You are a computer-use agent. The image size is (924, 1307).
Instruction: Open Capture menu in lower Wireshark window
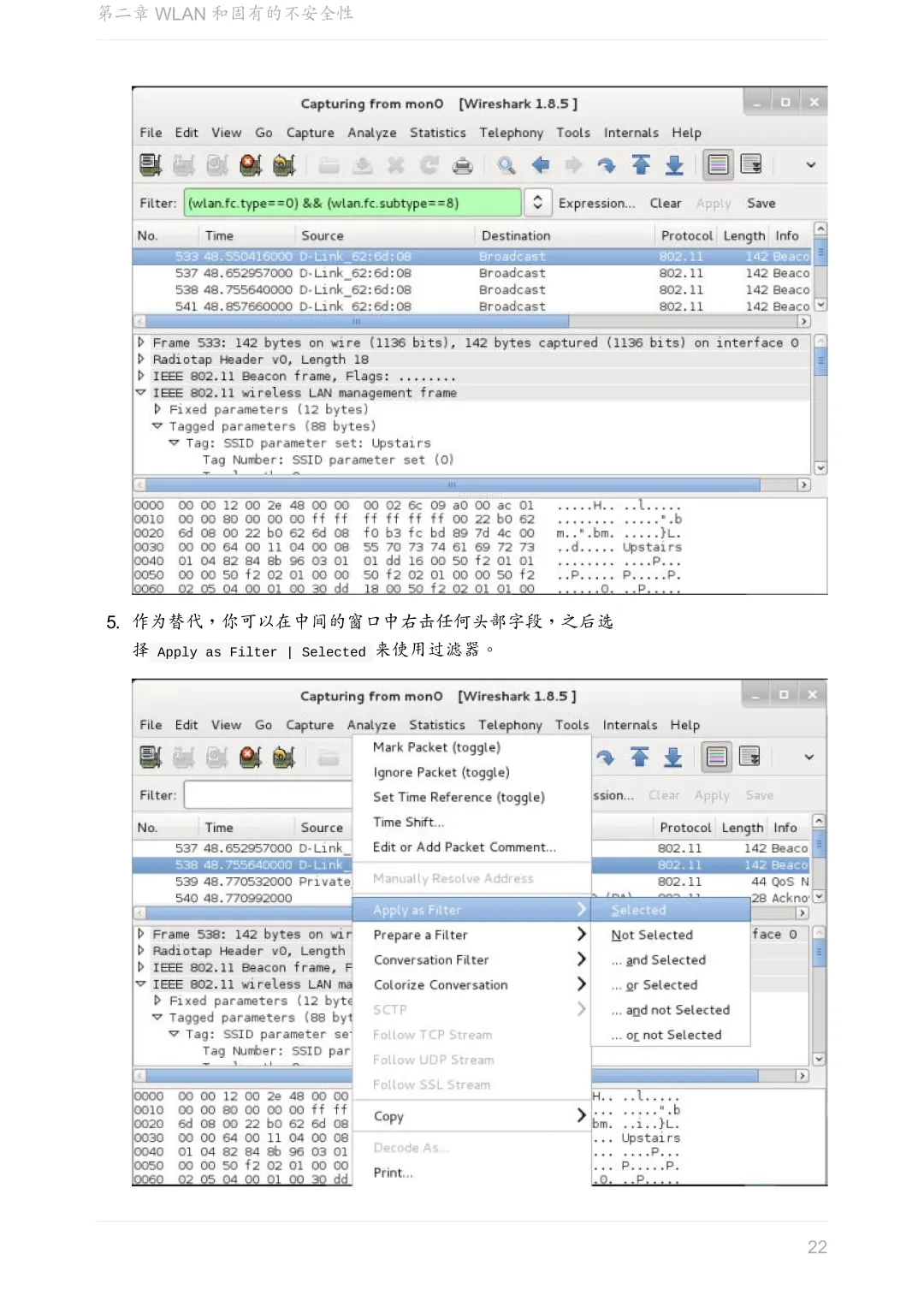coord(310,725)
